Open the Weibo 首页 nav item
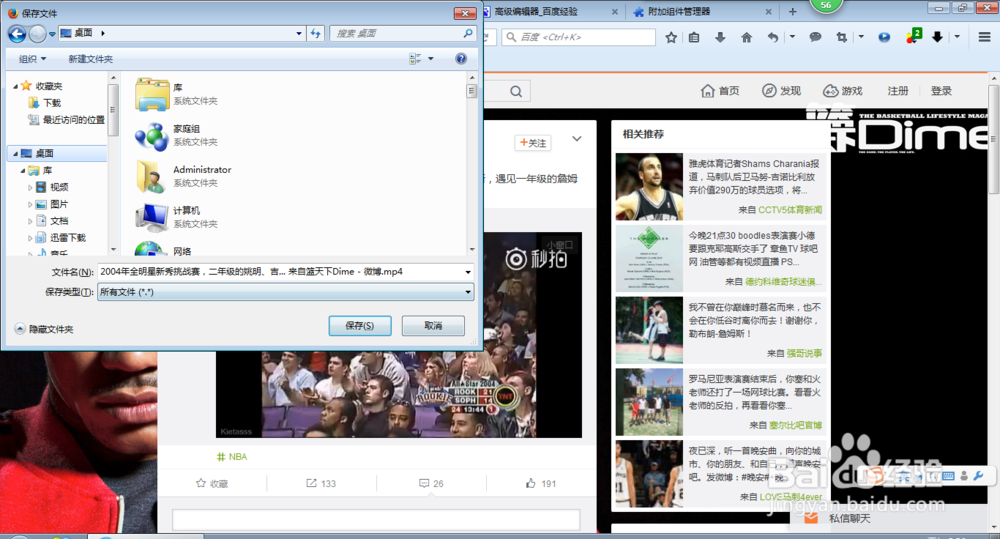 click(720, 91)
